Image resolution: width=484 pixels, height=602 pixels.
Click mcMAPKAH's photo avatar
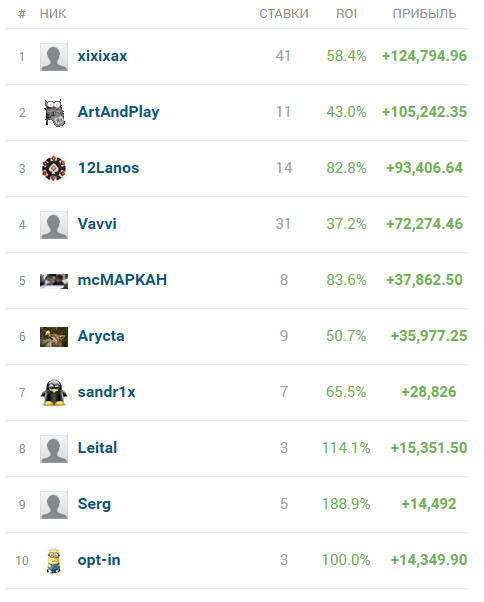(x=54, y=281)
